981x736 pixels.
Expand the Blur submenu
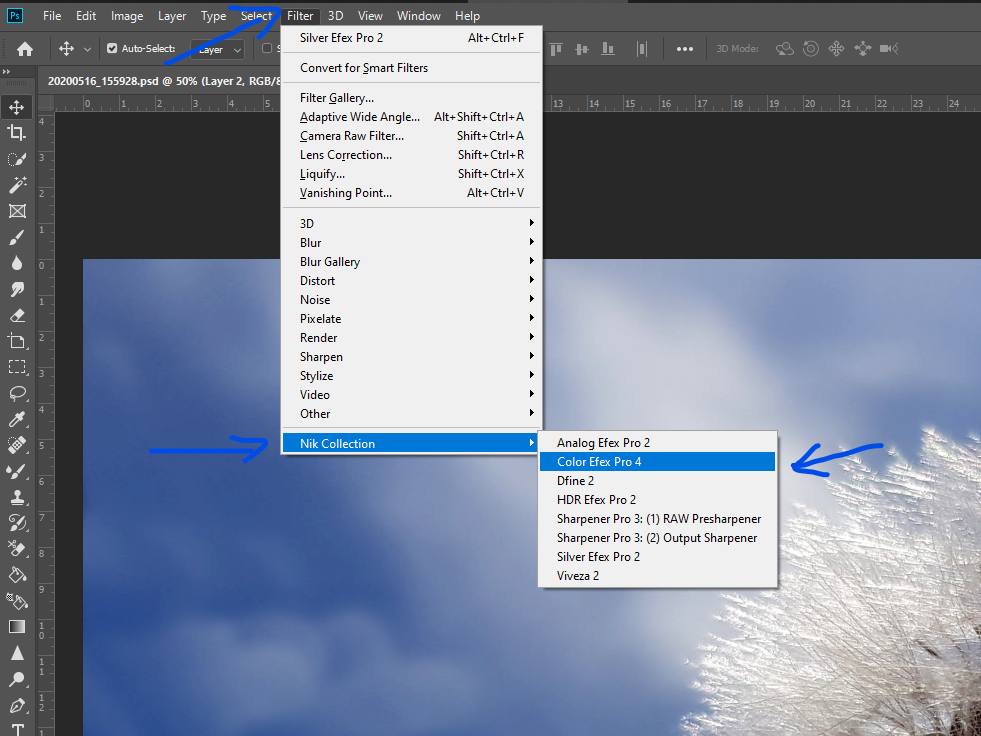point(411,242)
